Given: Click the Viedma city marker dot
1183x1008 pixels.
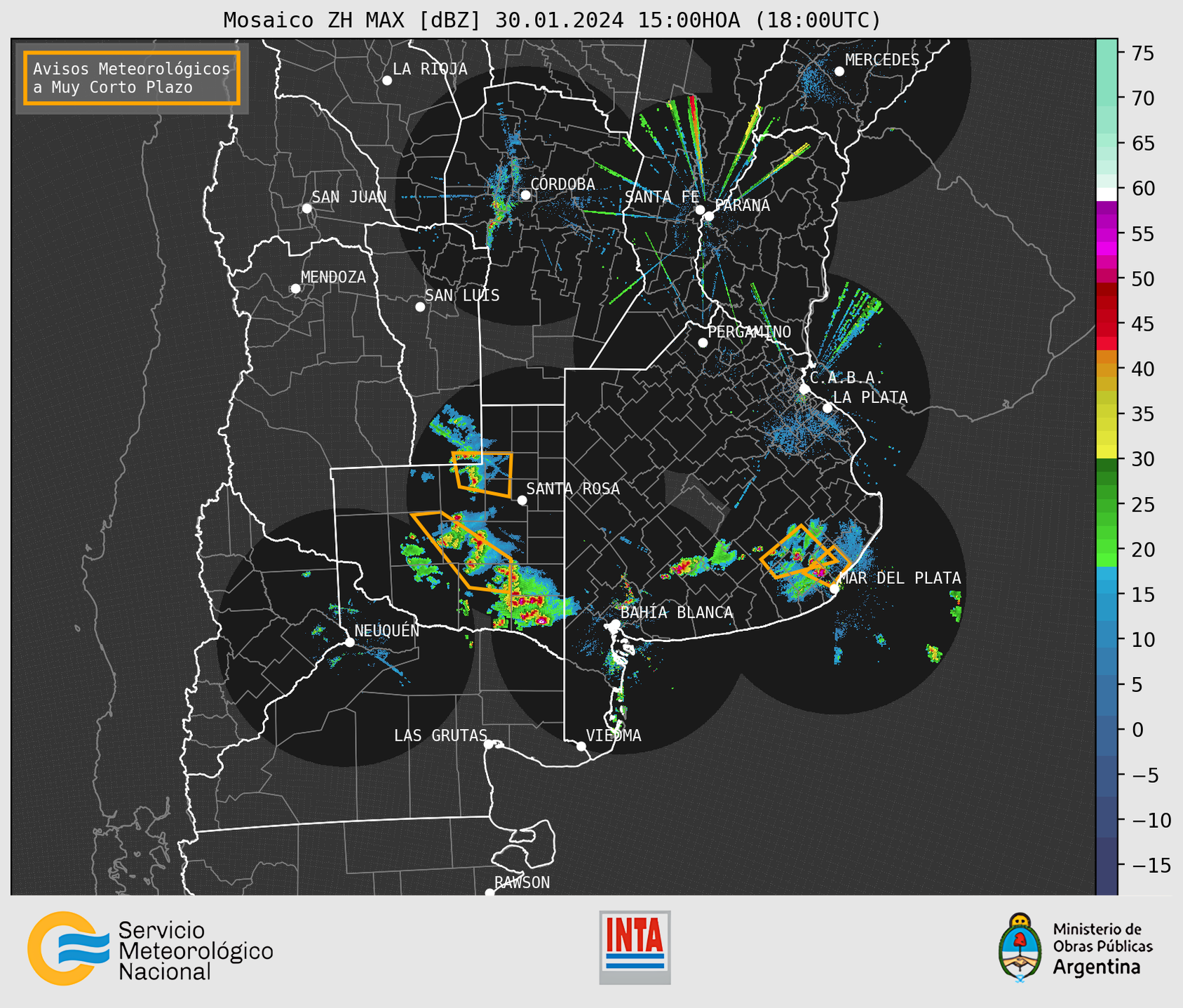Looking at the screenshot, I should 581,747.
